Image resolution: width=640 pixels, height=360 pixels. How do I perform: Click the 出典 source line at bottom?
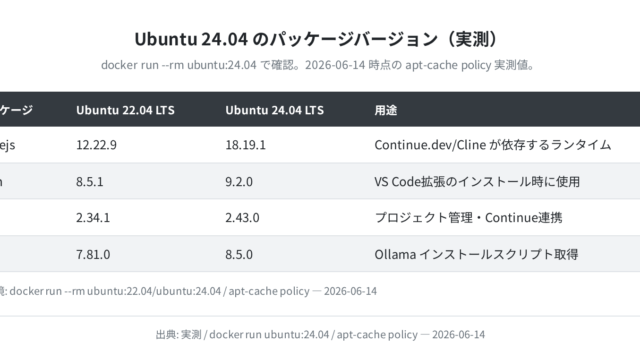[x=320, y=335]
